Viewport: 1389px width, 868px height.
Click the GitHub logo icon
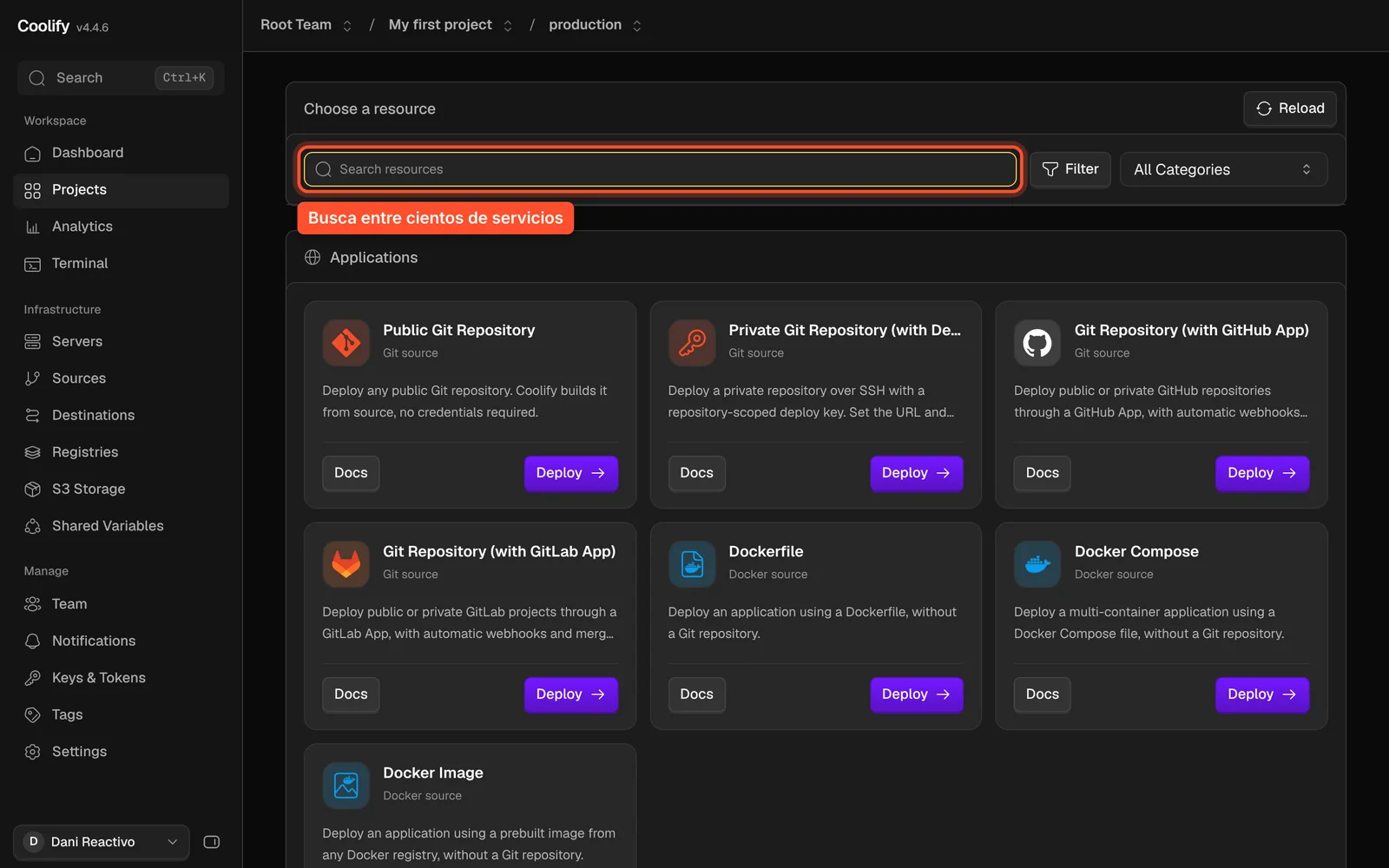pos(1037,342)
